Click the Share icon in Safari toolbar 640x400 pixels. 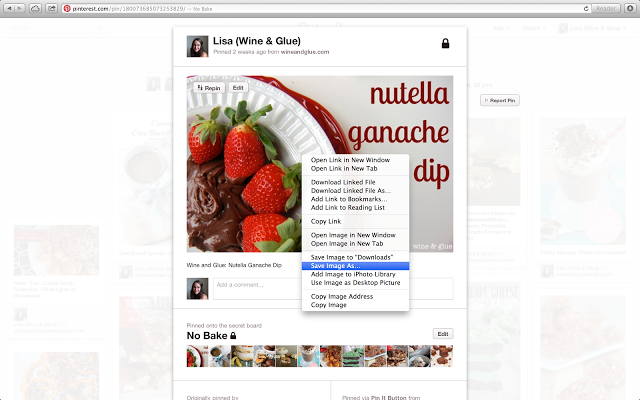coord(51,8)
